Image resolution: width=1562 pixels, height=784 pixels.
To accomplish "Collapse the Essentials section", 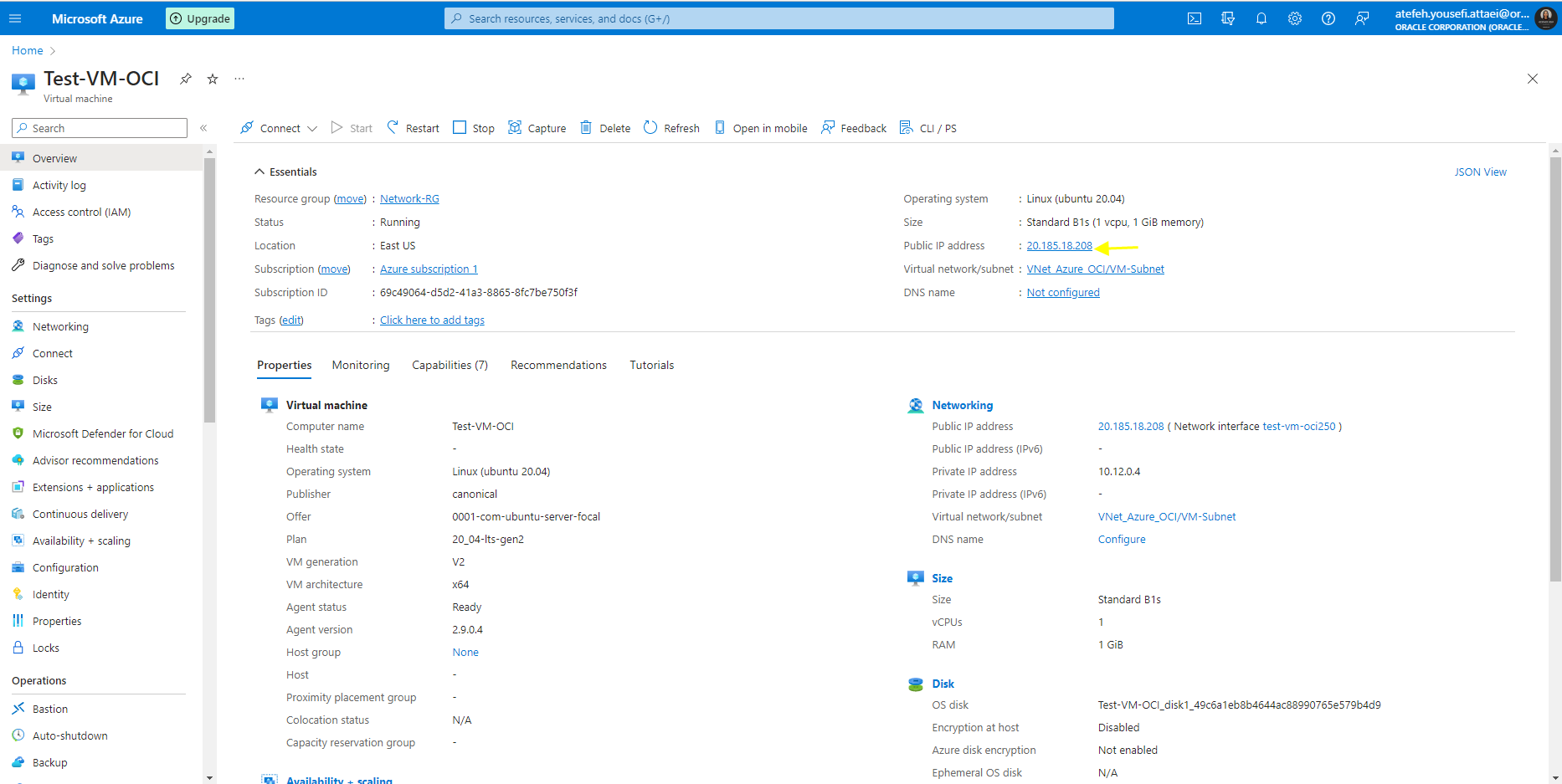I will 259,172.
